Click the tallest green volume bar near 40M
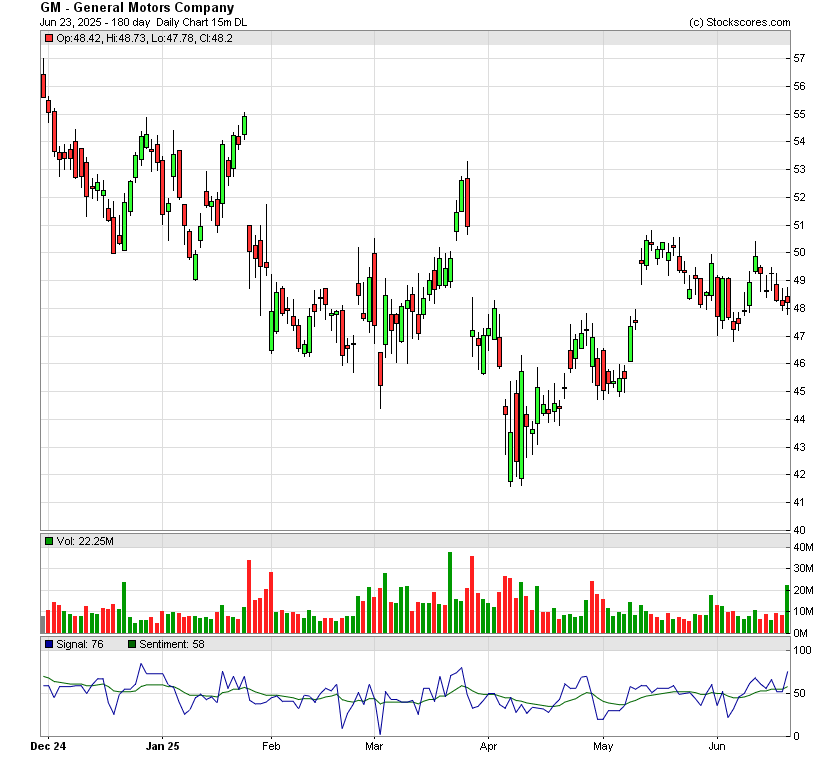Image resolution: width=830 pixels, height=767 pixels. pyautogui.click(x=450, y=593)
